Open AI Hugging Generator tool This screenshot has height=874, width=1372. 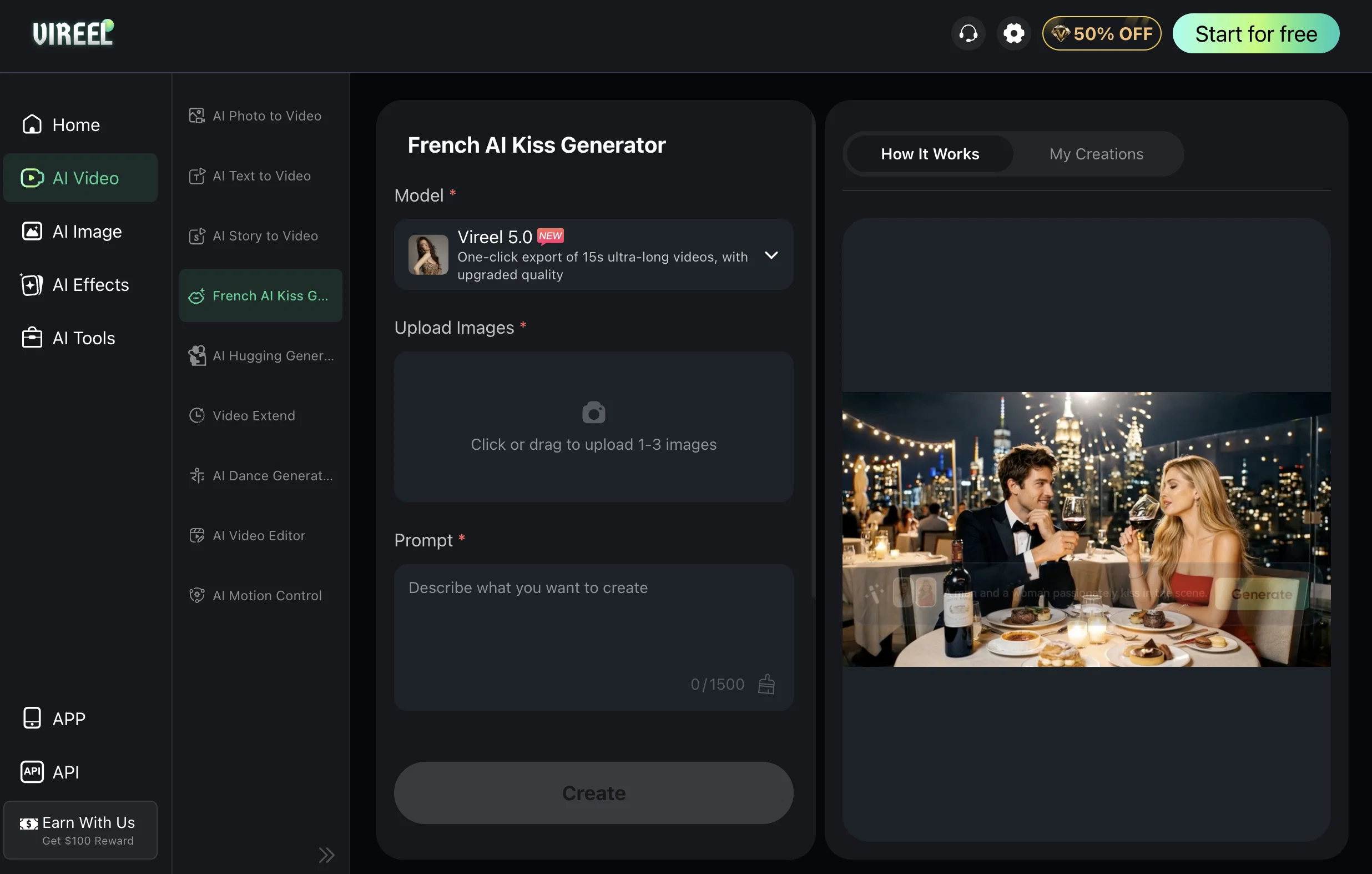tap(261, 356)
